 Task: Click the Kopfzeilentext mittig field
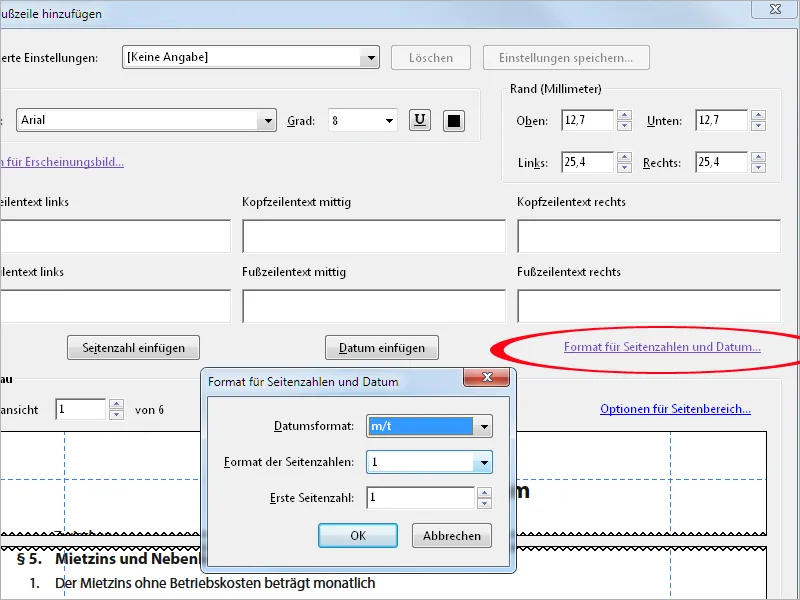point(374,236)
